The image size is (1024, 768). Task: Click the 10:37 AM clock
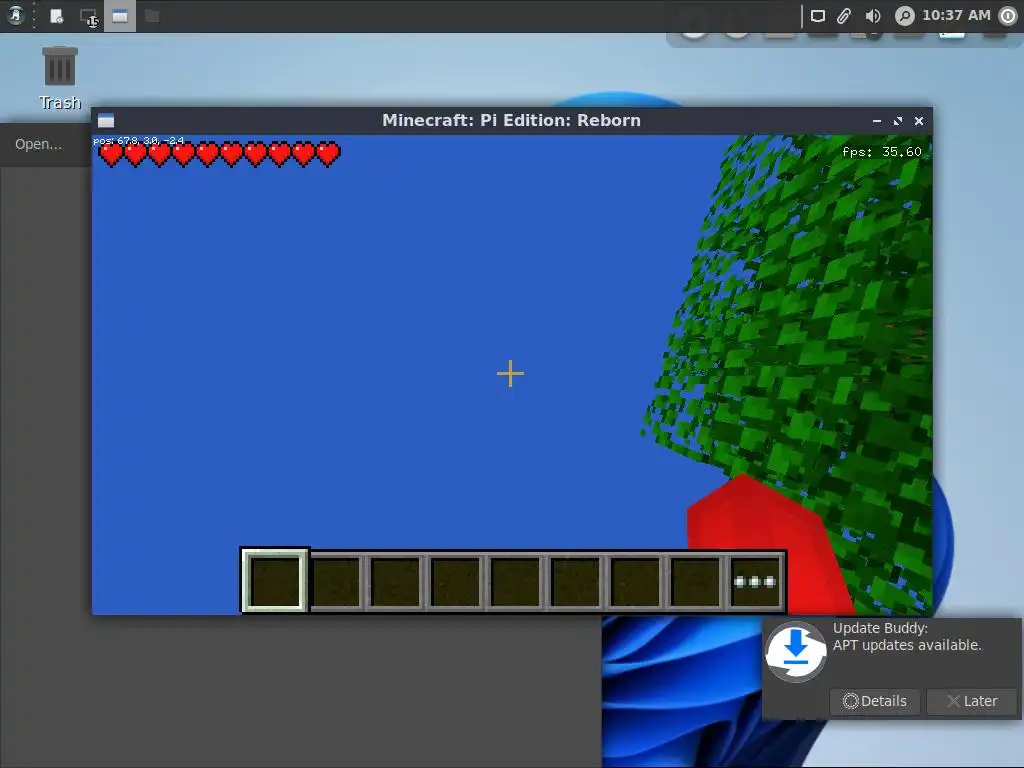[956, 15]
